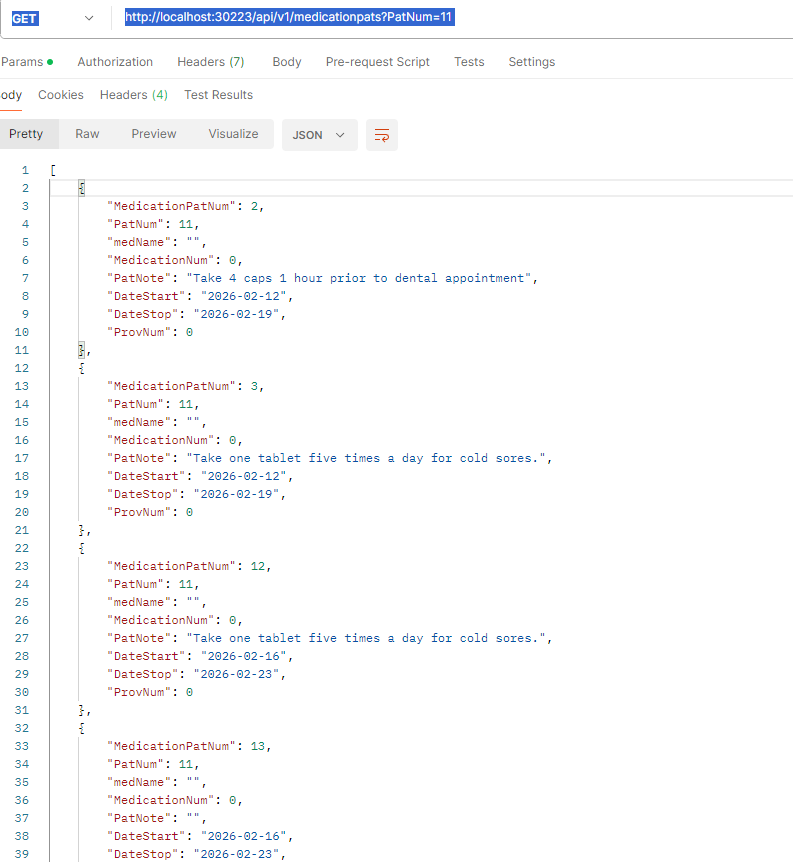Viewport: 793px width, 867px height.
Task: View the response Headers (4) tab
Action: pyautogui.click(x=133, y=95)
